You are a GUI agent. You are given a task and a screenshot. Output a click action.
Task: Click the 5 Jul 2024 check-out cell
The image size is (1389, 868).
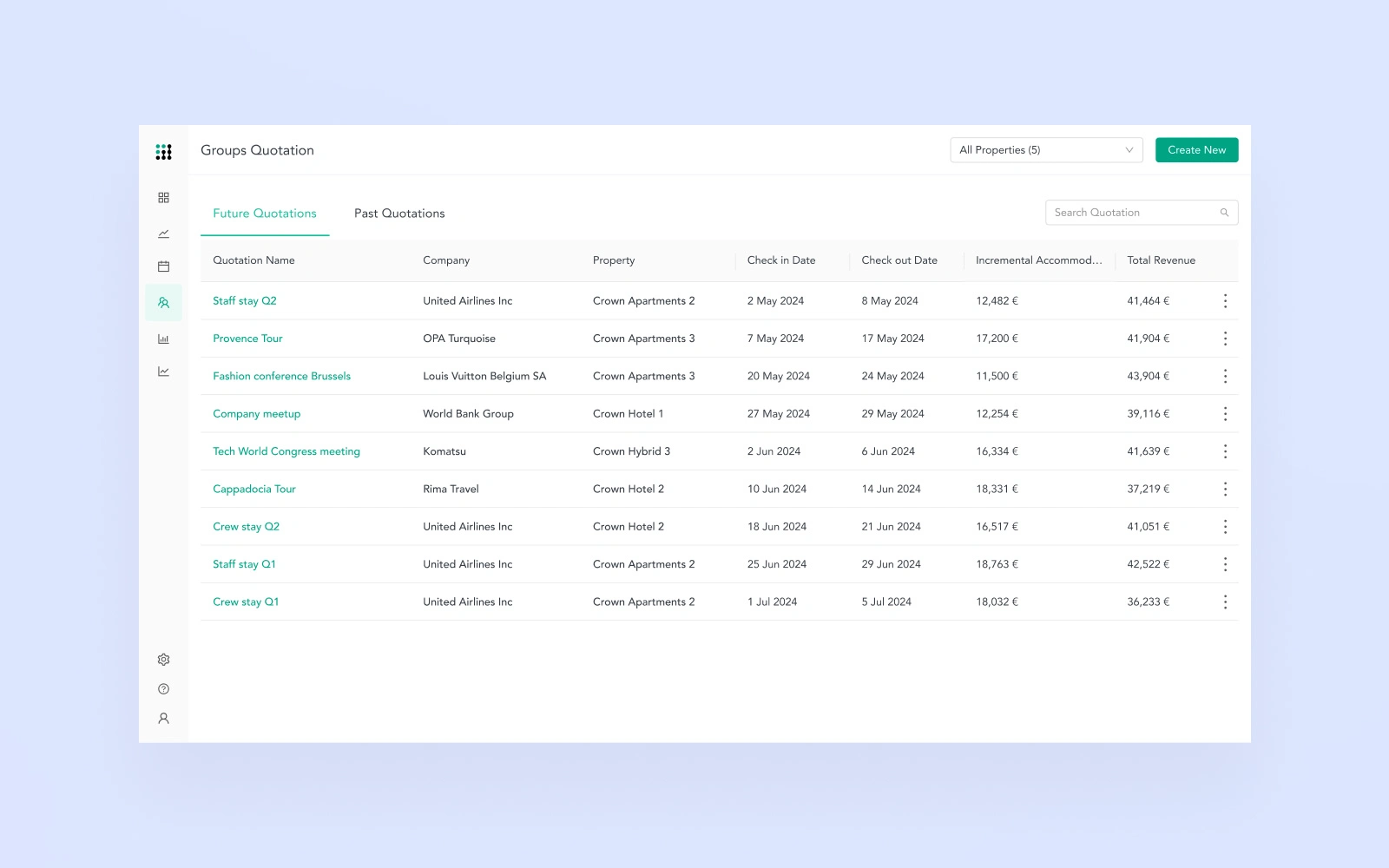[x=886, y=602]
